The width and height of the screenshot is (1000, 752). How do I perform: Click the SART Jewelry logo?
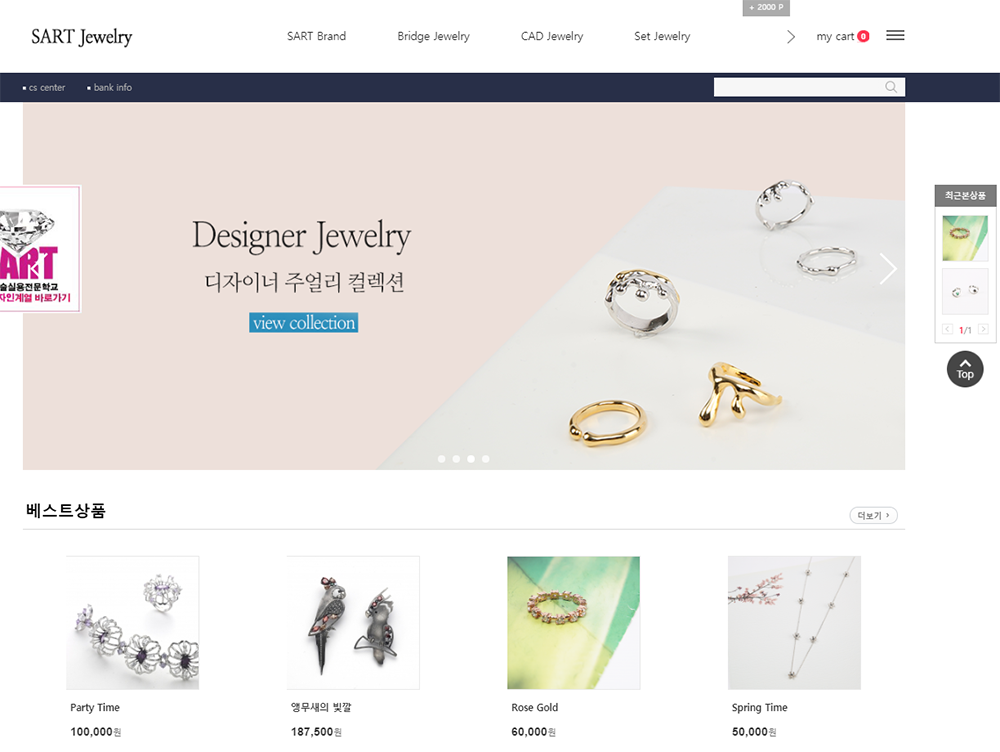tap(82, 37)
